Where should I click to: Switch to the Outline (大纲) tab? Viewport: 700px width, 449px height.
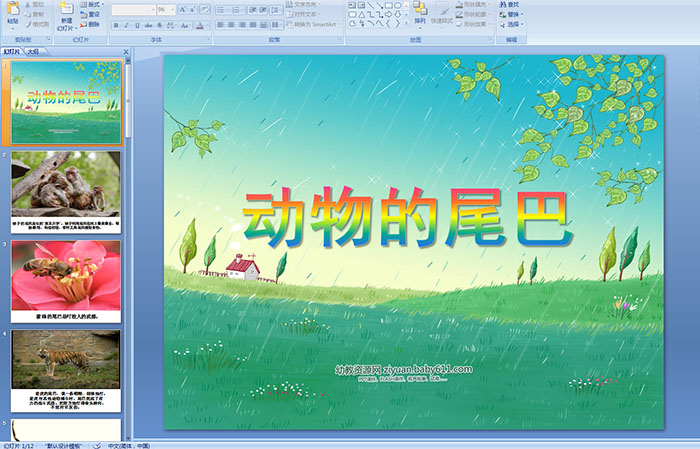33,49
